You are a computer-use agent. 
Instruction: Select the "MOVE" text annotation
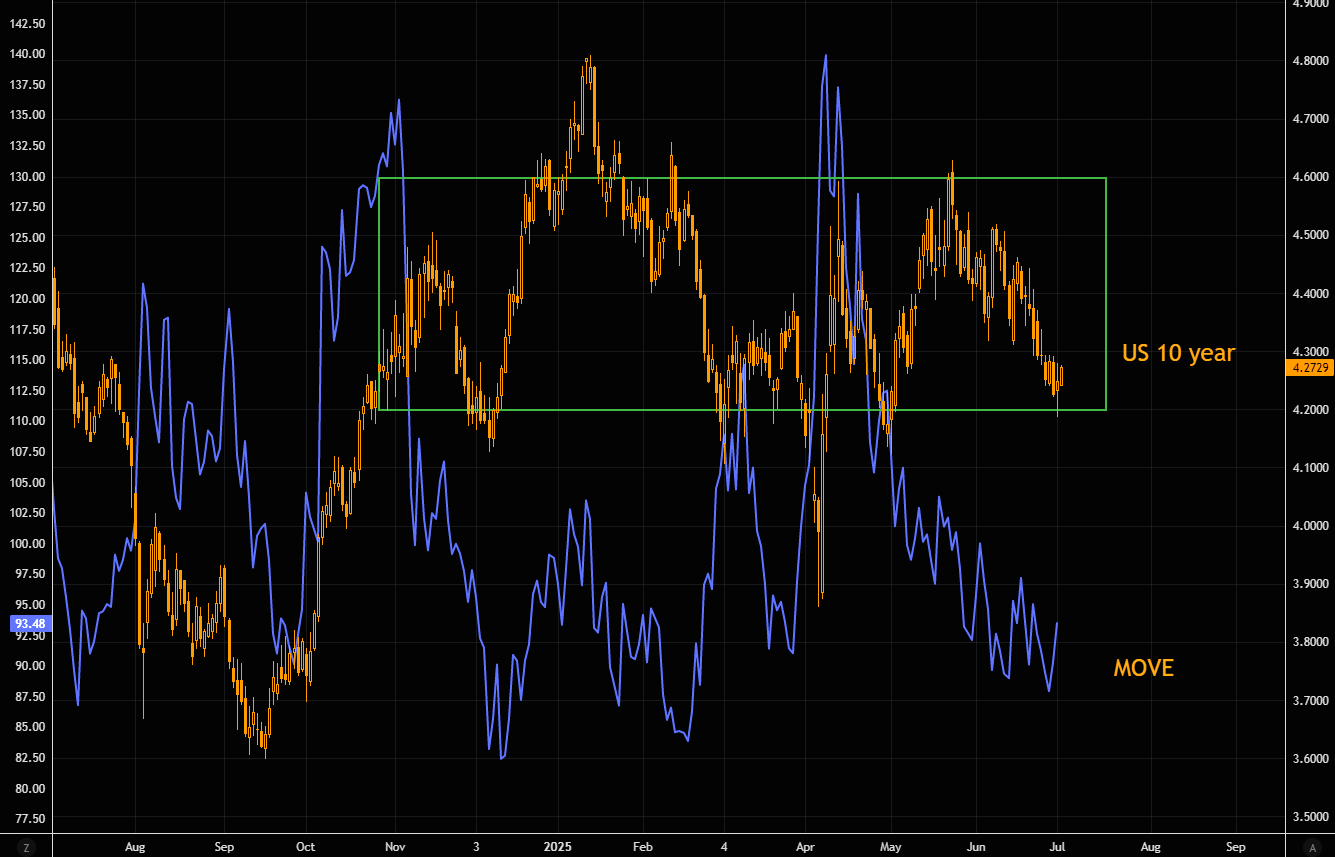1143,668
